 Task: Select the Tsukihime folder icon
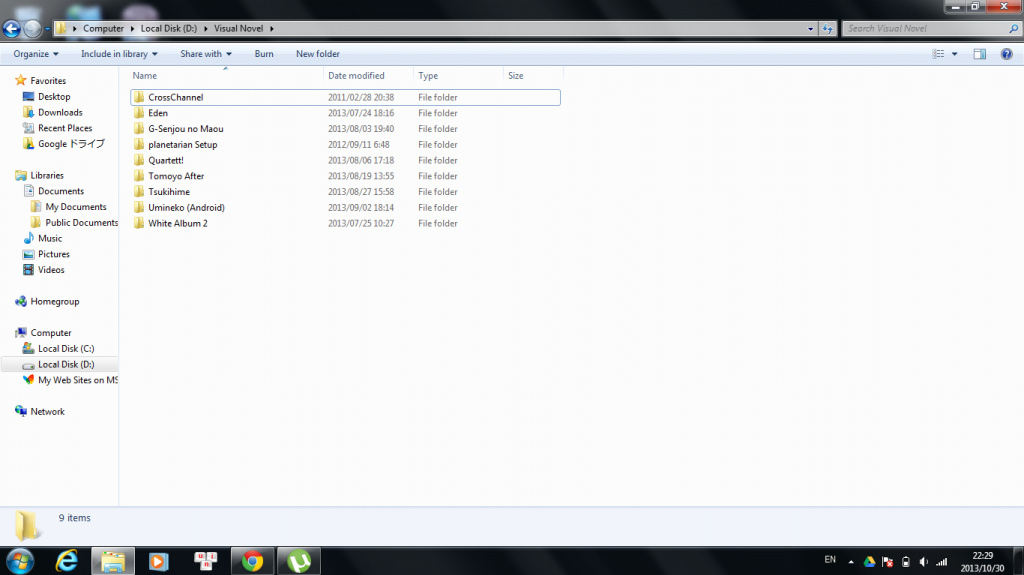[x=139, y=191]
